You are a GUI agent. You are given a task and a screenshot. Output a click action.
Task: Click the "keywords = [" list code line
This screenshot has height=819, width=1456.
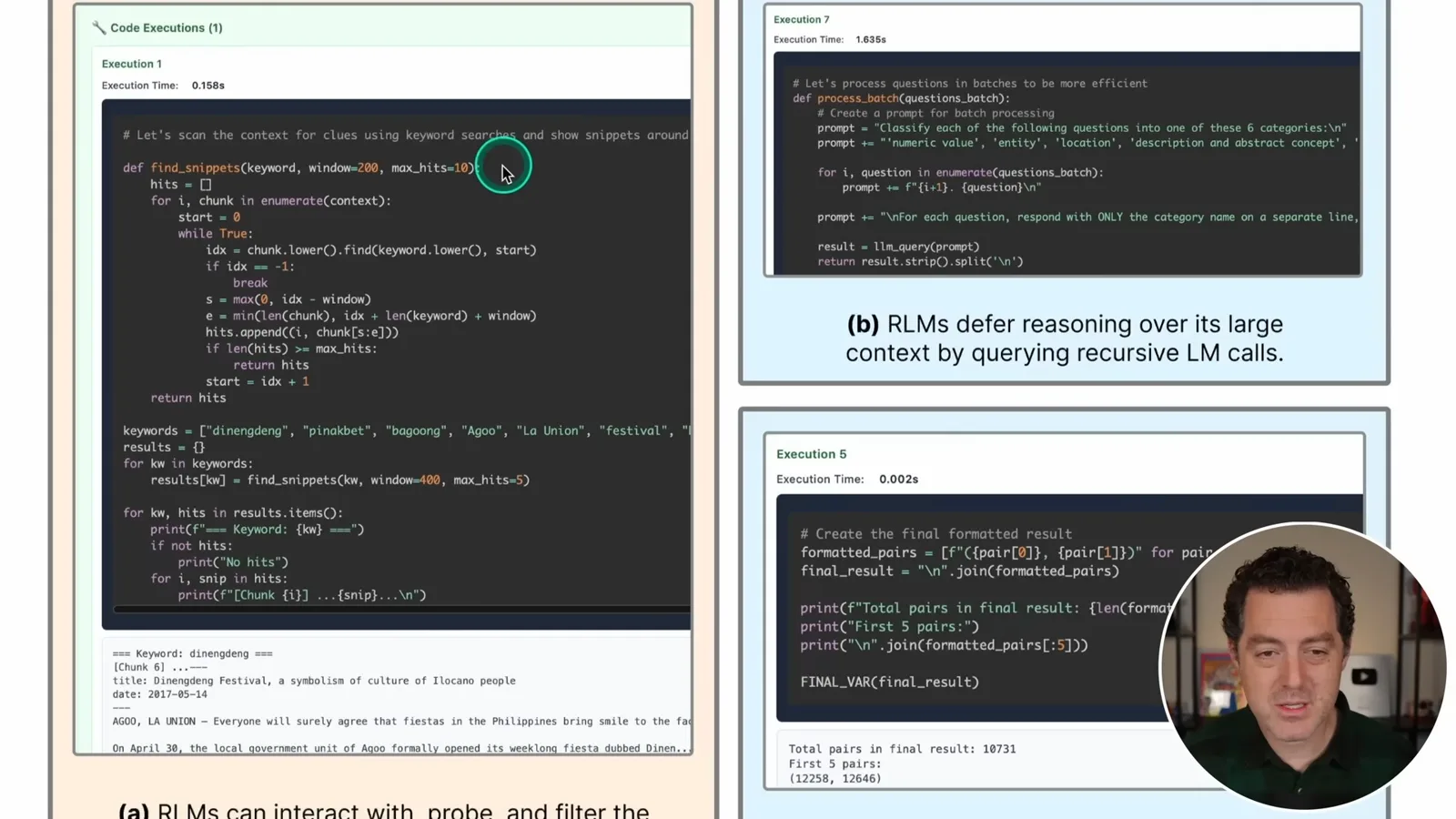(x=407, y=431)
